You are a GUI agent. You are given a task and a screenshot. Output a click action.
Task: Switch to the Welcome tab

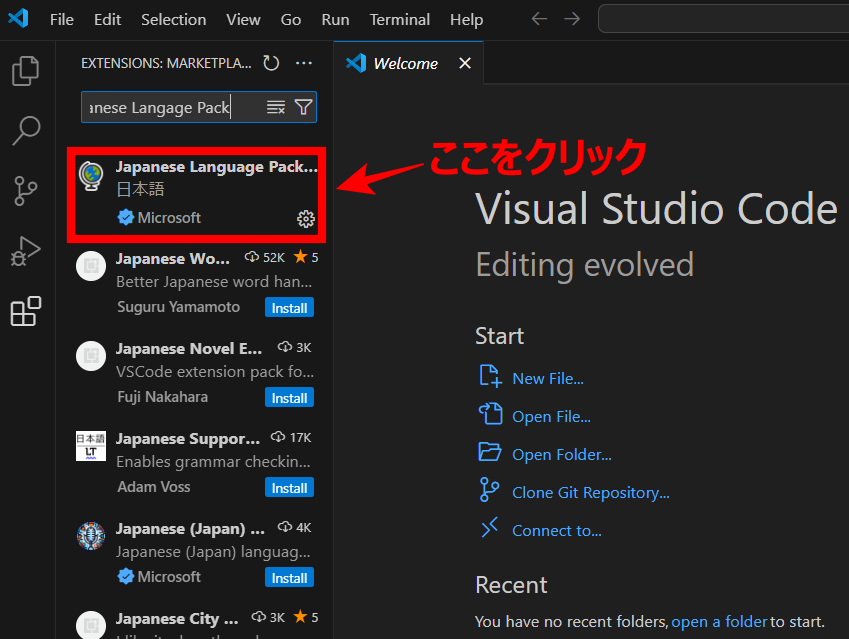[406, 63]
